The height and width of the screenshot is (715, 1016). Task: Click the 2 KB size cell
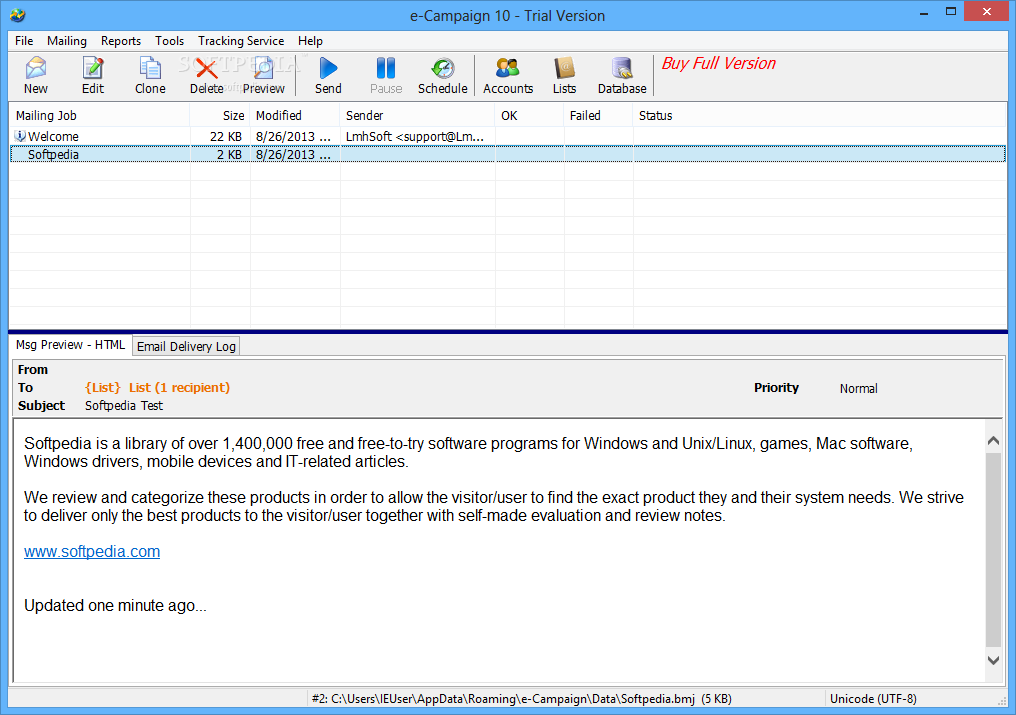coord(229,154)
